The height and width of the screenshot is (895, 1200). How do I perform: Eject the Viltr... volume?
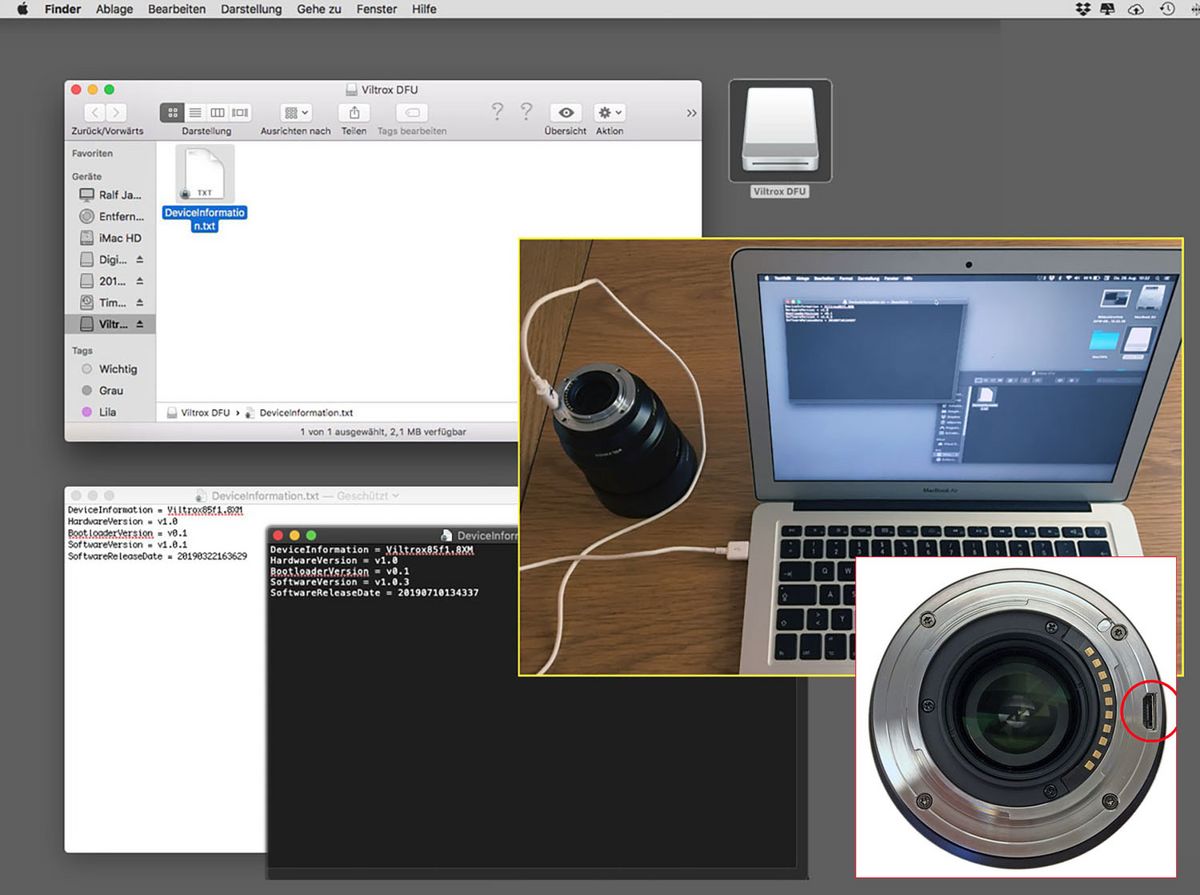140,324
